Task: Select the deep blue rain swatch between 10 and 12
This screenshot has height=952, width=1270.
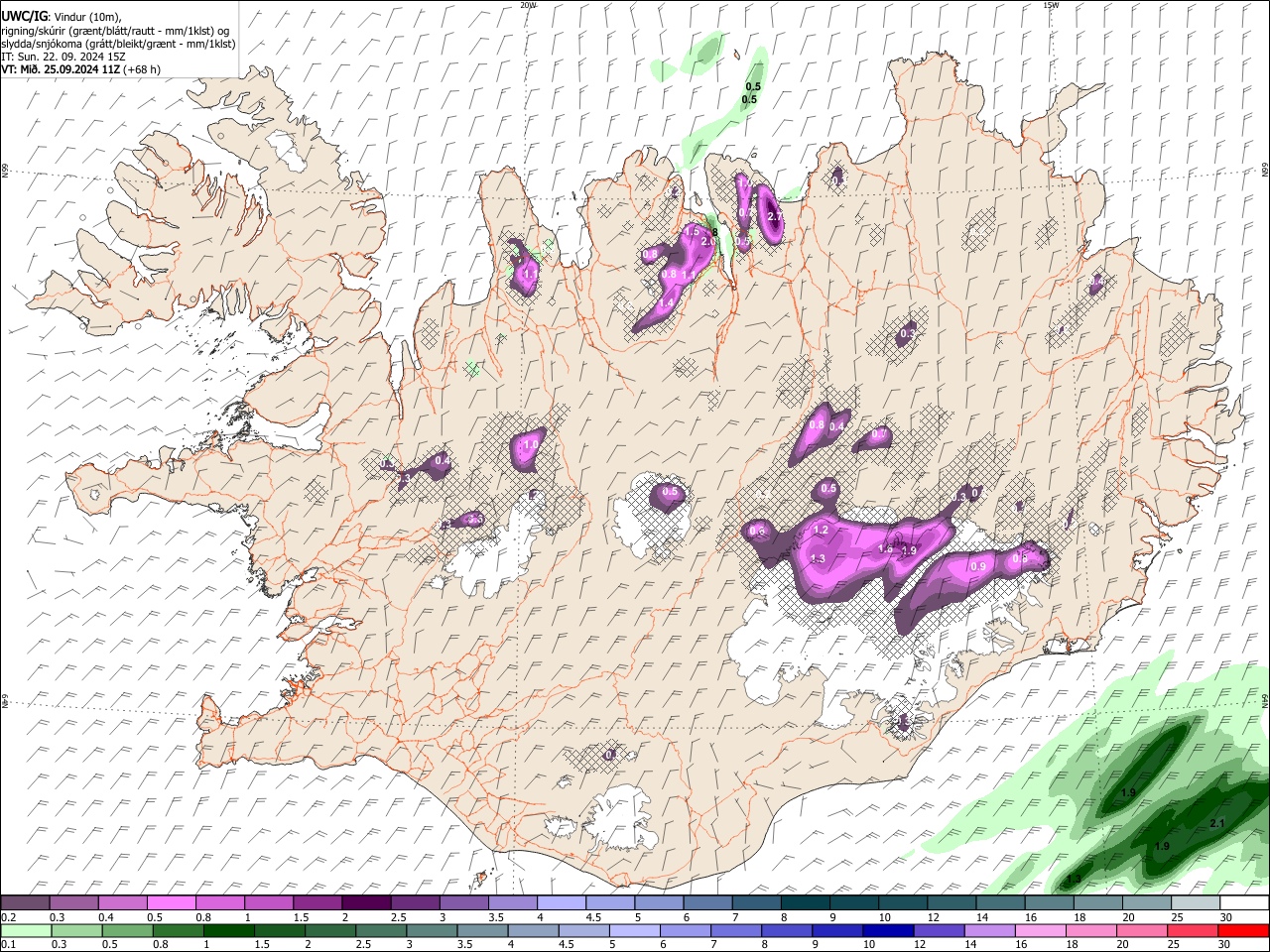Action: [x=886, y=930]
